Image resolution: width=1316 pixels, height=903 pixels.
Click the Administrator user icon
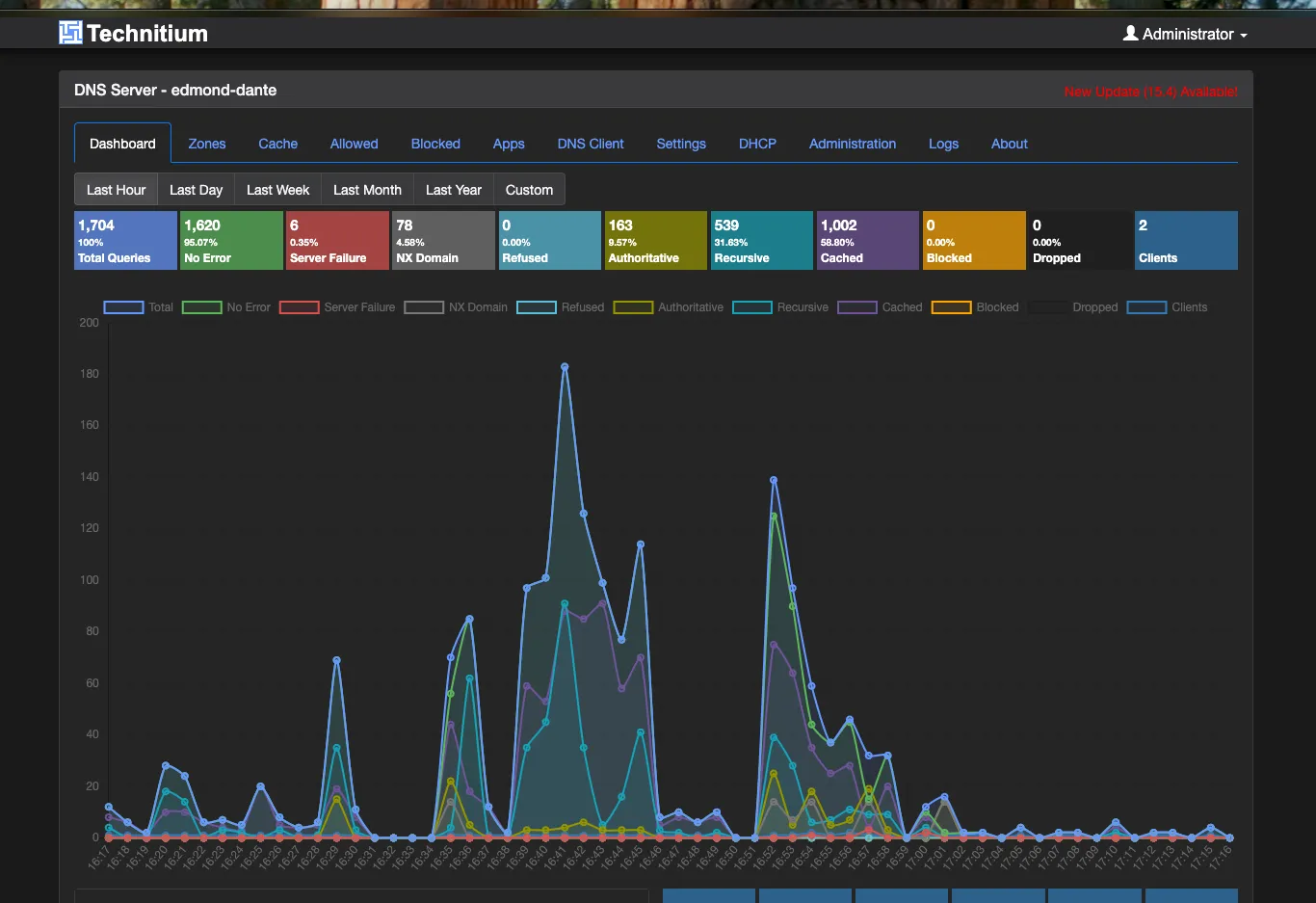(1131, 33)
